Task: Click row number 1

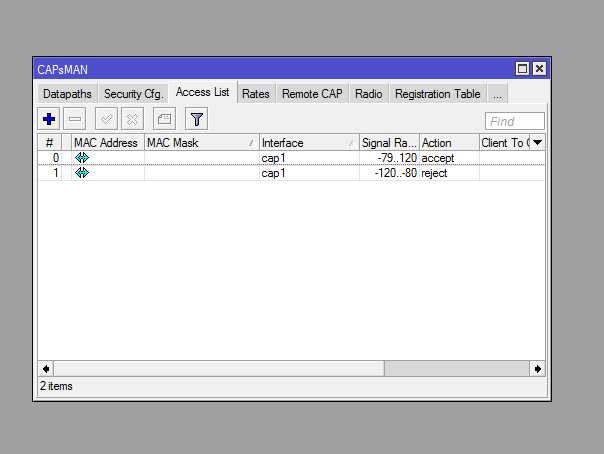Action: [56, 173]
